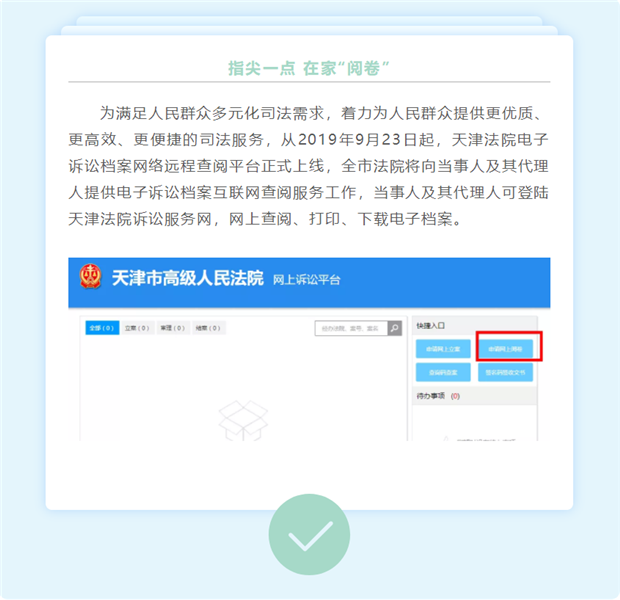Click the 天津市高级人民法院 title
The width and height of the screenshot is (620, 600).
click(187, 278)
